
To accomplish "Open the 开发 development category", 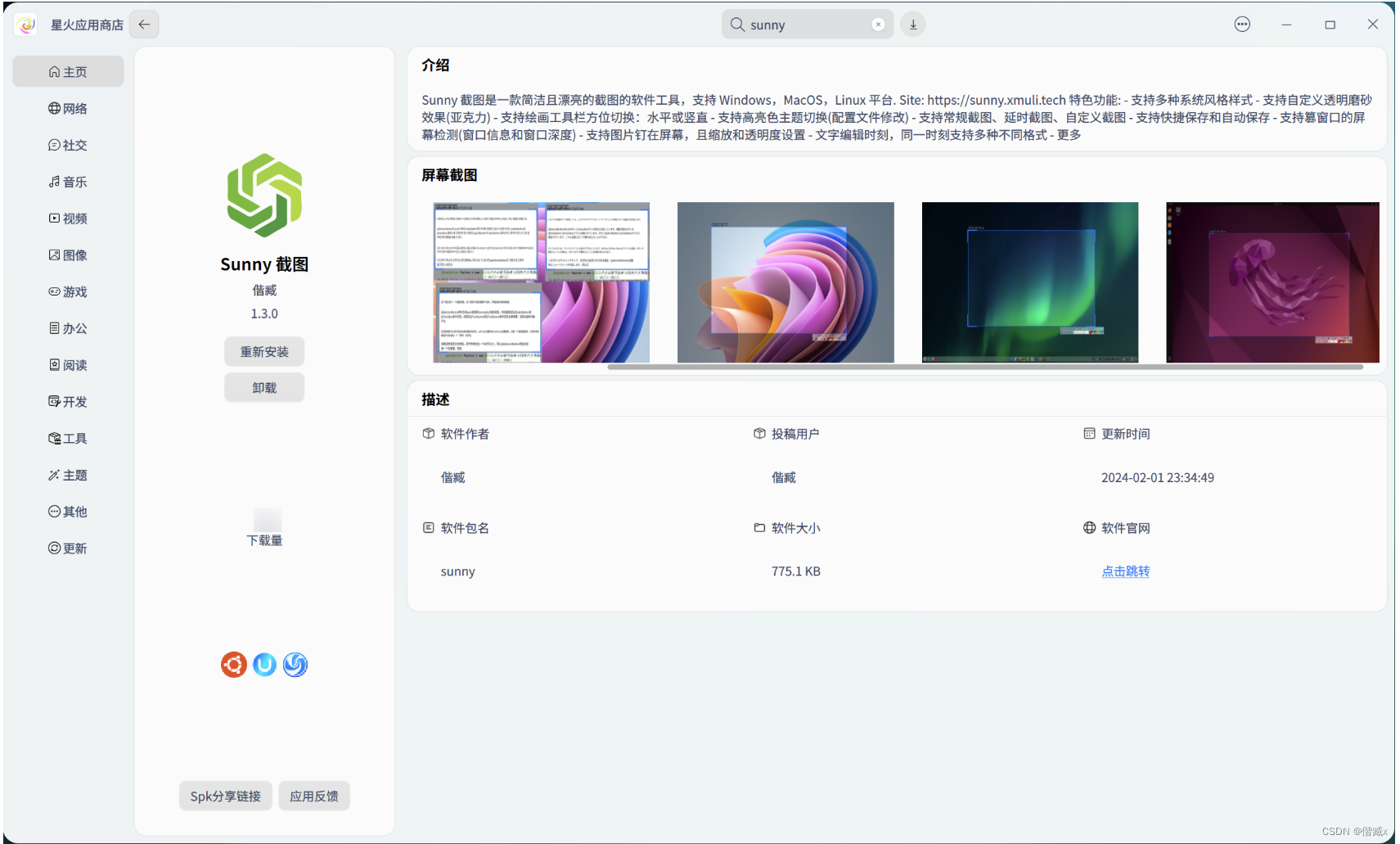I will pos(68,401).
